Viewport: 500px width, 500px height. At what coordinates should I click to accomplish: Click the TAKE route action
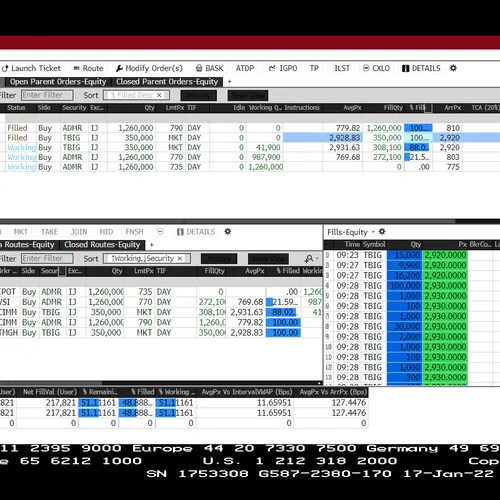click(x=49, y=232)
